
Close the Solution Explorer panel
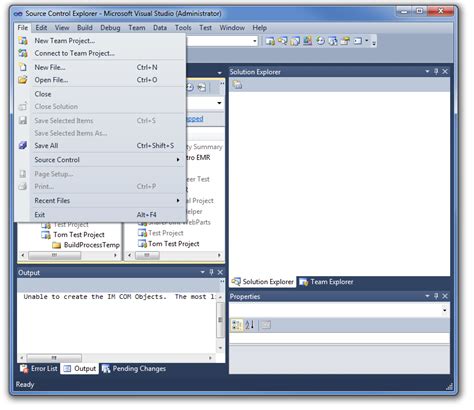(x=445, y=72)
